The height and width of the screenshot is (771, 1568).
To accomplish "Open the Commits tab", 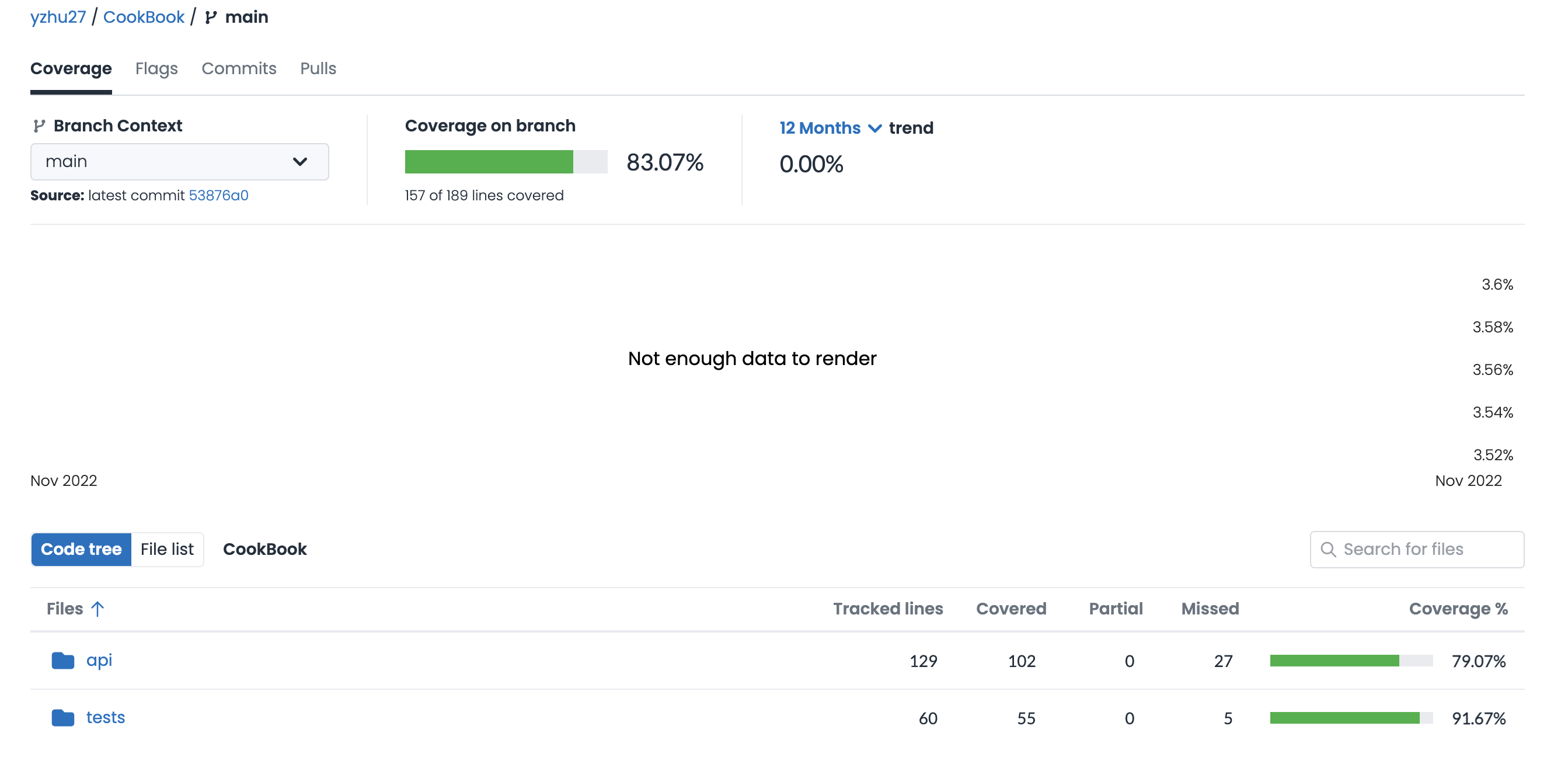I will point(239,68).
